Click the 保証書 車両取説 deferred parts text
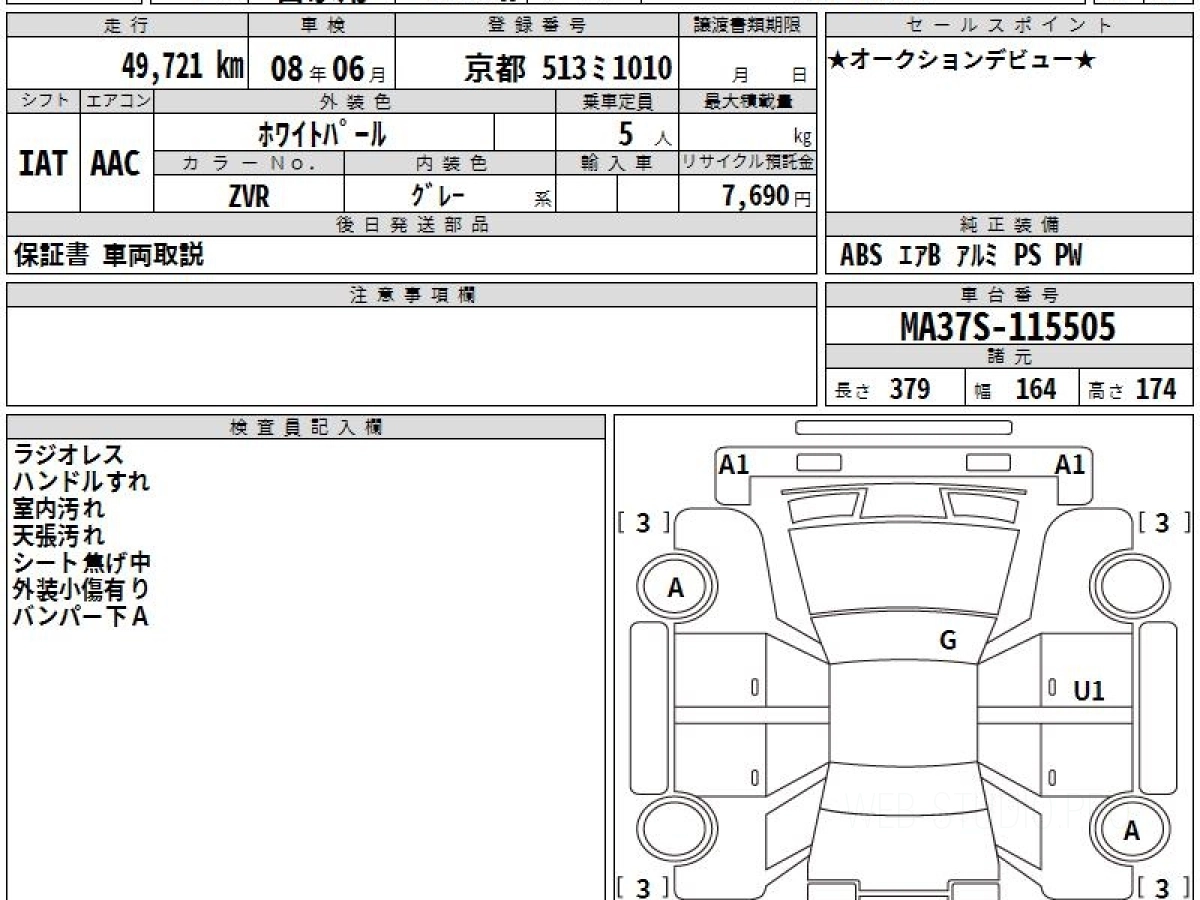Viewport: 1200px width, 900px height. click(109, 255)
